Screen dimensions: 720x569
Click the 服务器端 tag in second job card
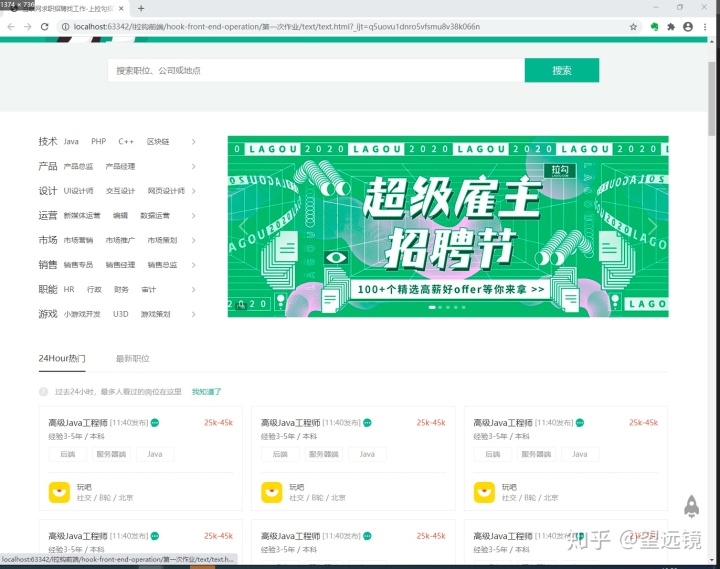323,454
